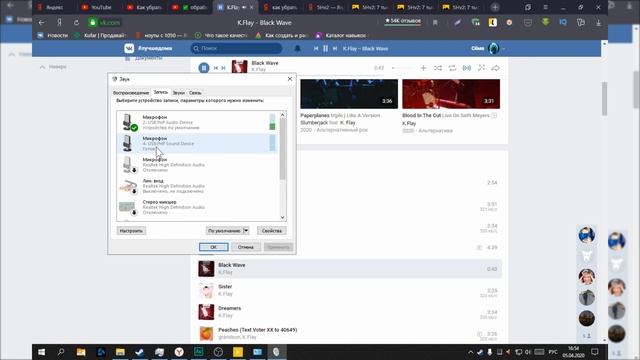Open Windows taskbar search
The image size is (640, 360).
click(61, 352)
